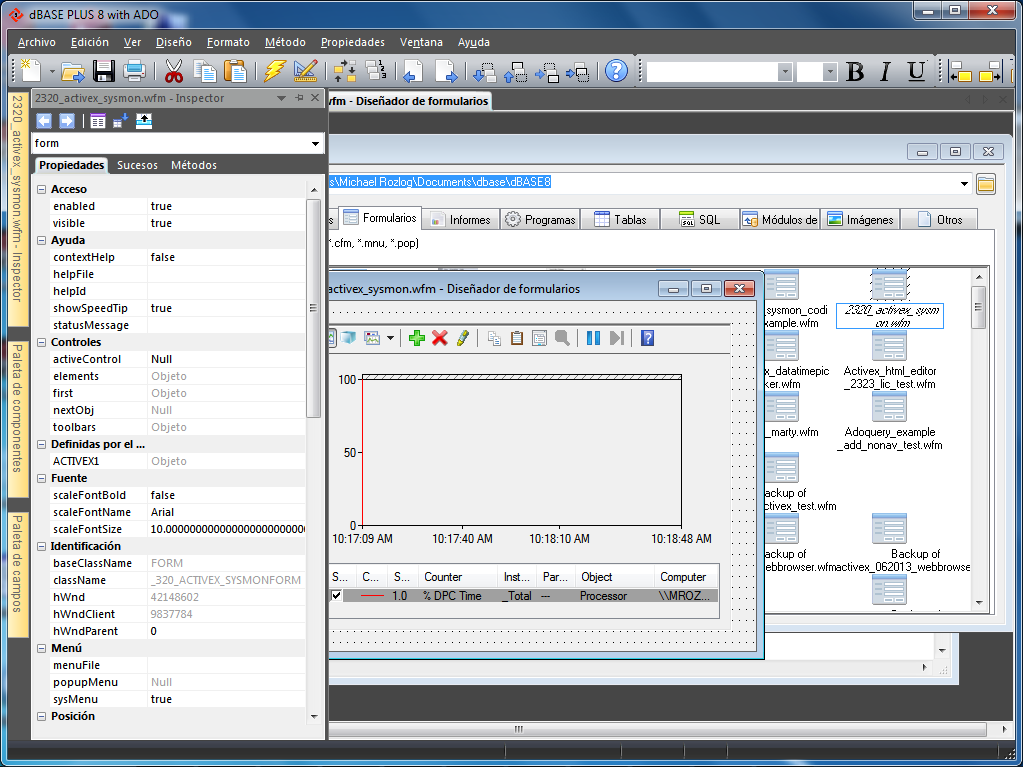The image size is (1023, 767).
Task: Collapse the Menú property group
Action: click(41, 648)
